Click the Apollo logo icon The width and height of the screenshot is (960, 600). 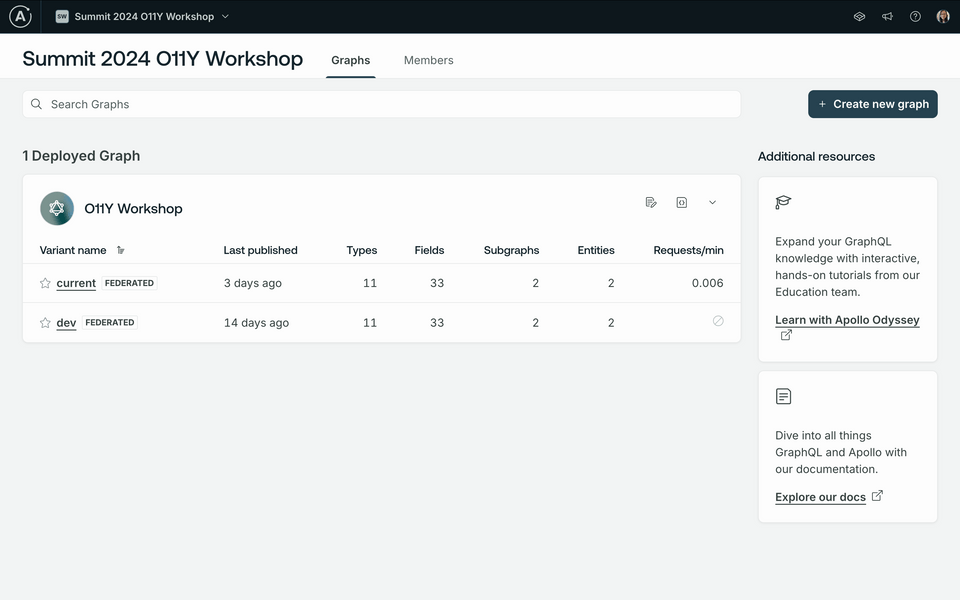coord(20,17)
